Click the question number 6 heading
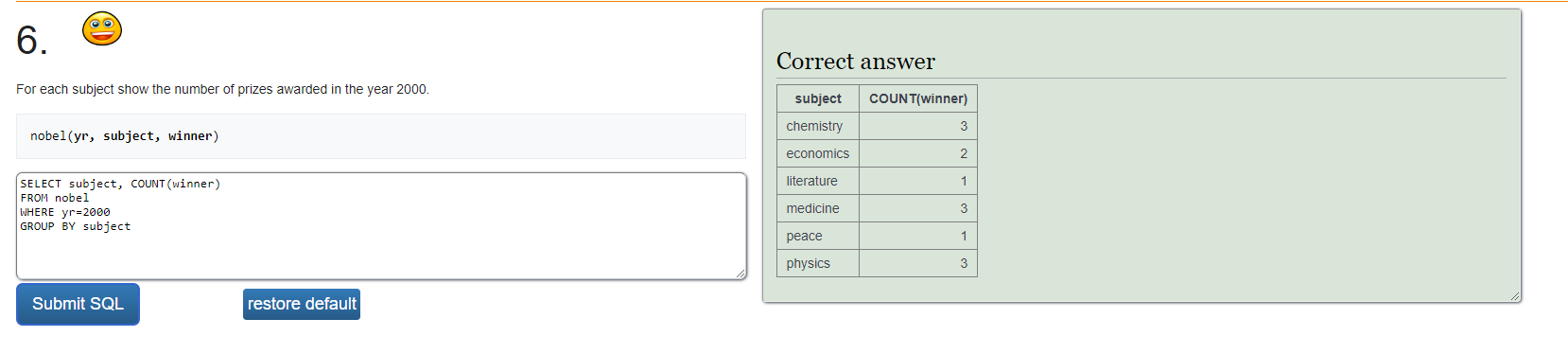 click(x=31, y=40)
